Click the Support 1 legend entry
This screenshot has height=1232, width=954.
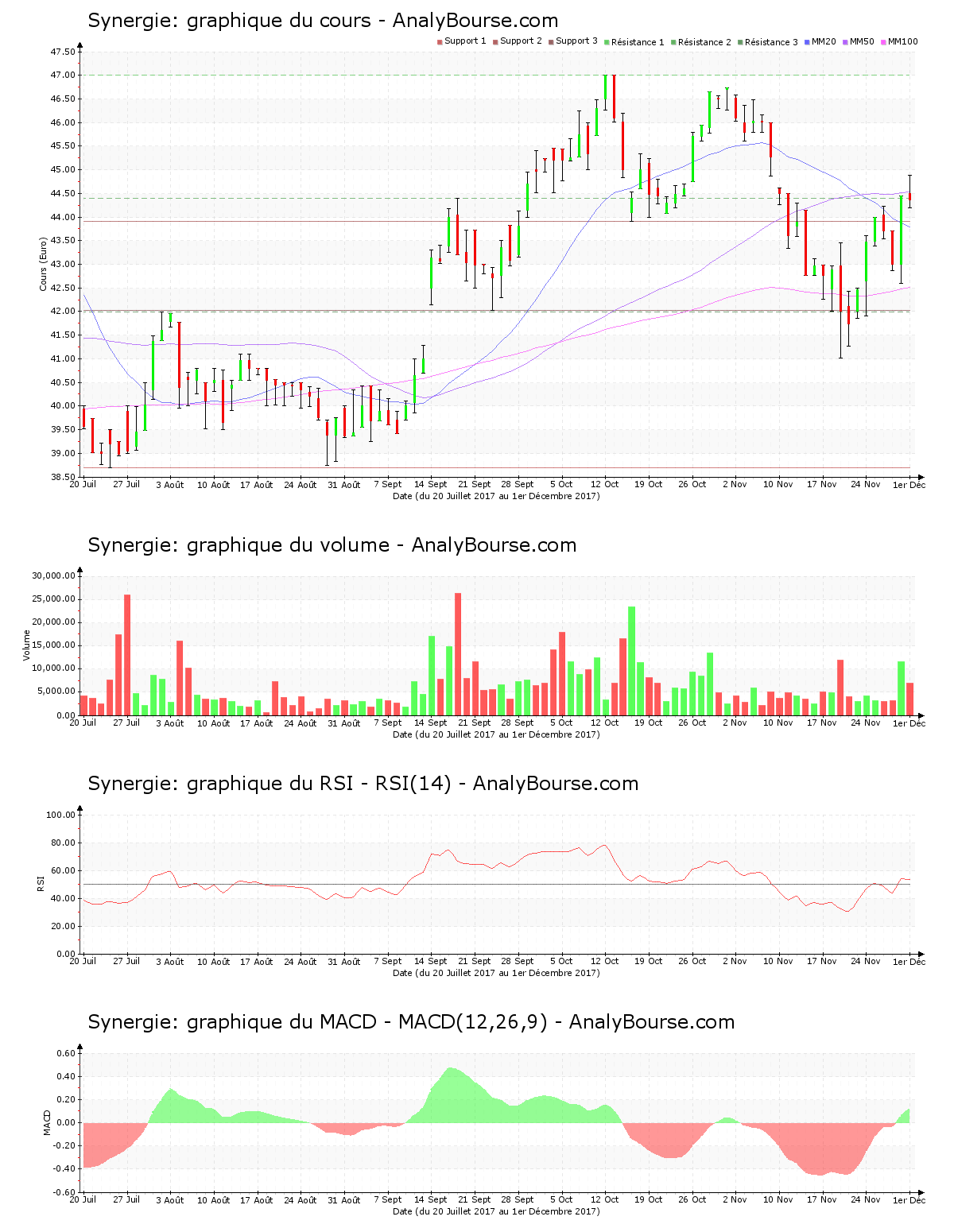coord(461,41)
